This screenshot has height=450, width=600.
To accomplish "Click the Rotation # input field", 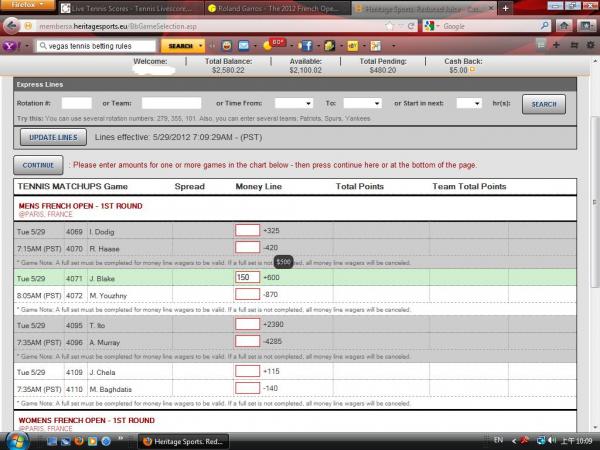I will [76, 103].
